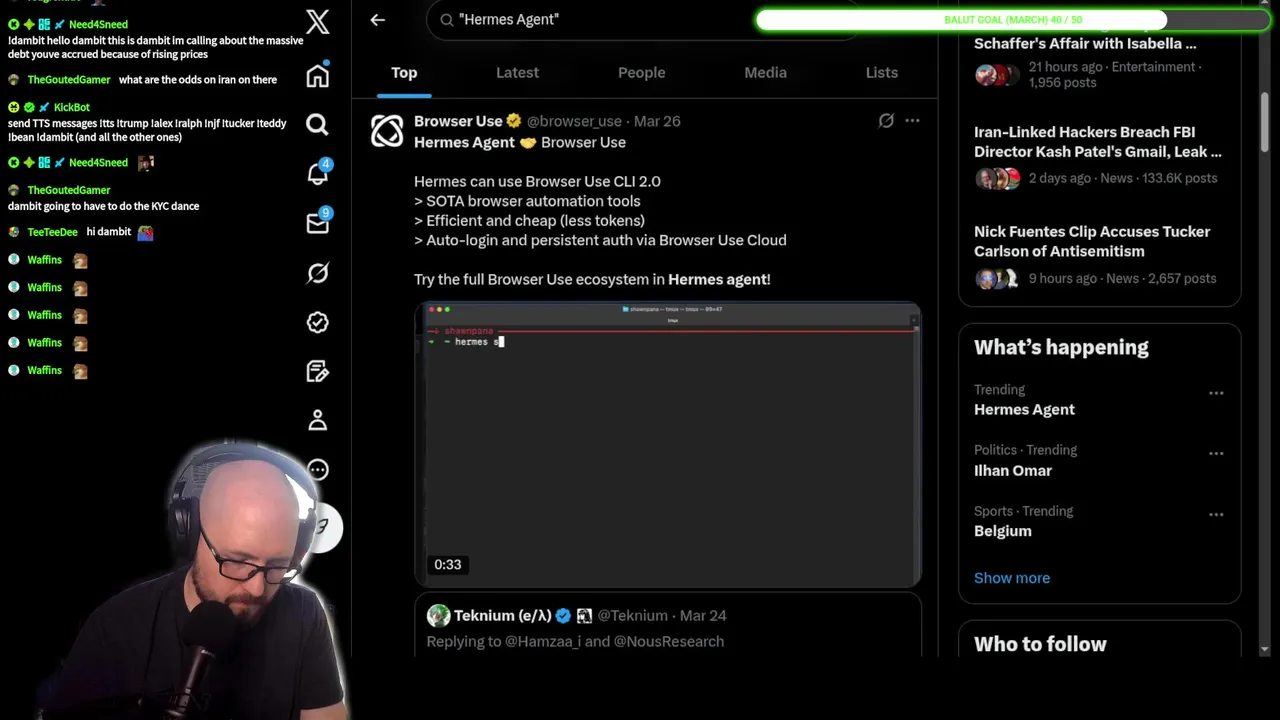Switch to the Top tab
The width and height of the screenshot is (1280, 720).
(404, 73)
